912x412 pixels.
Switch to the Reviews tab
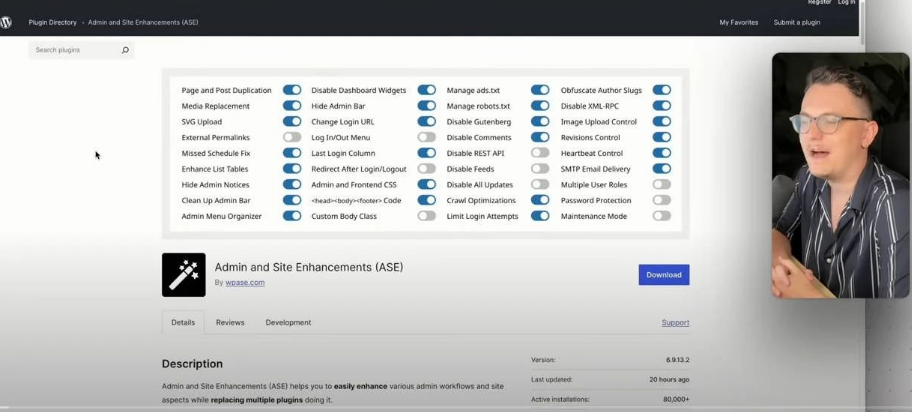click(230, 322)
